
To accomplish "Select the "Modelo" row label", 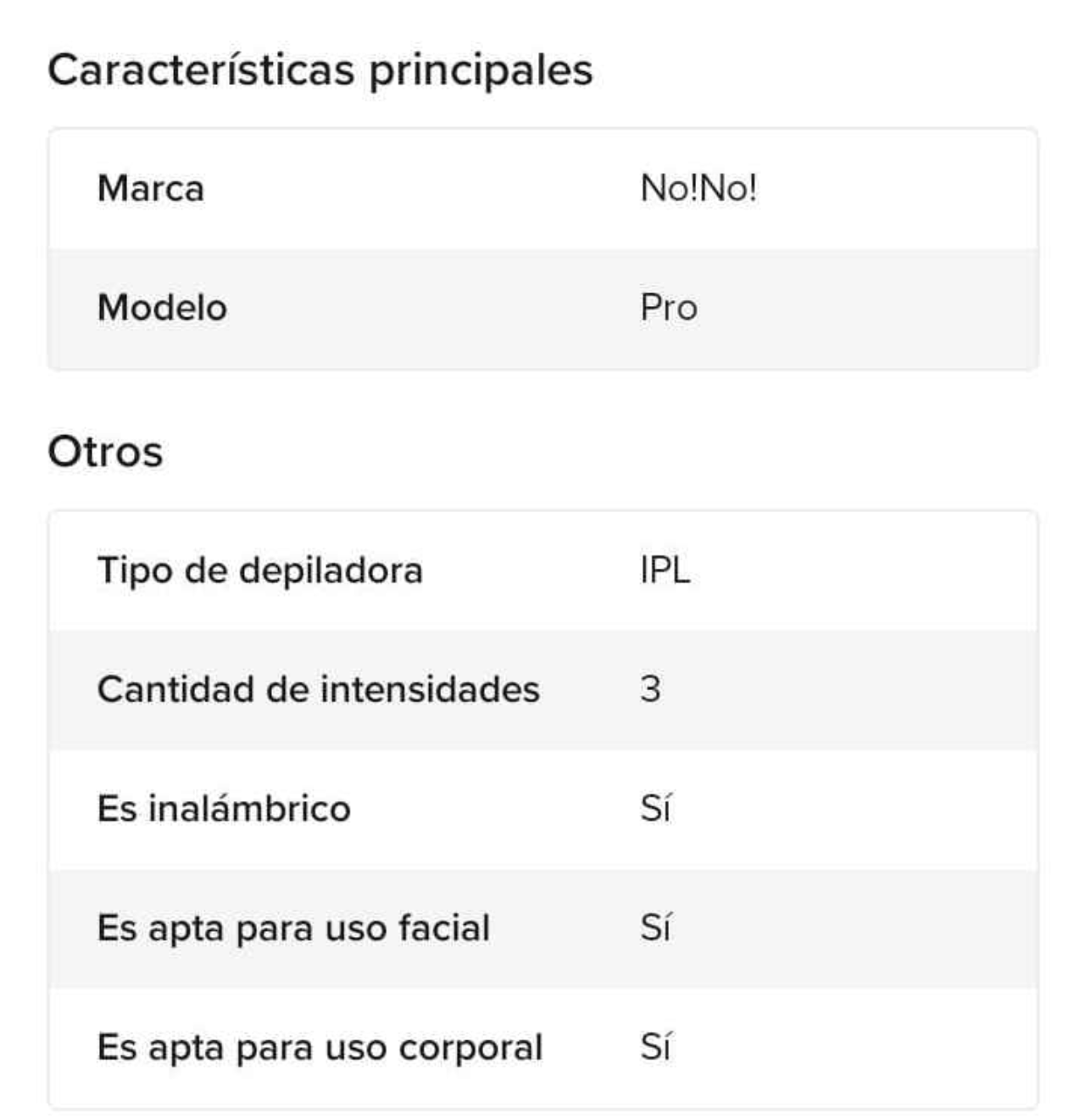I will click(162, 308).
